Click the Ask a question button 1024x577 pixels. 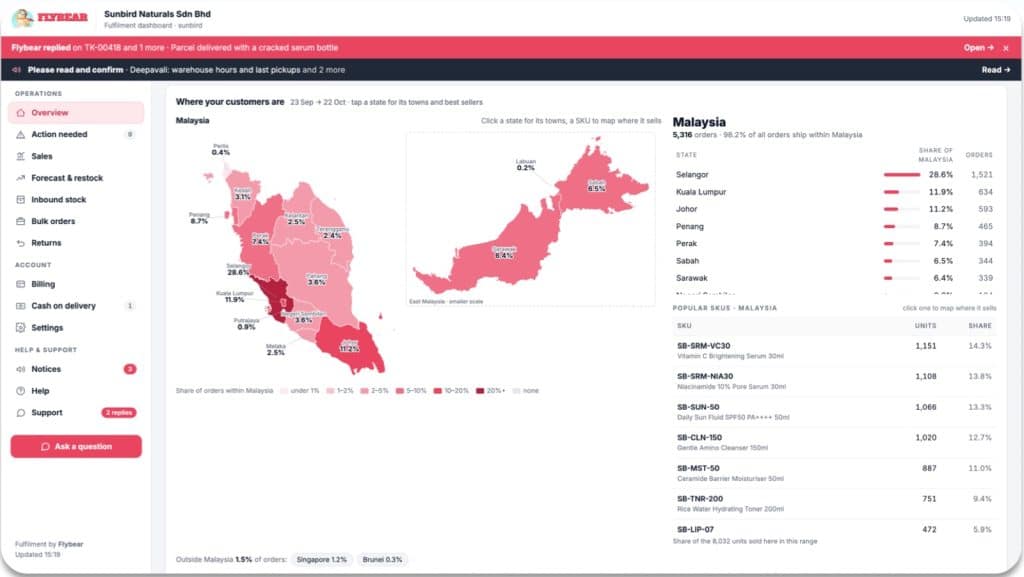[x=76, y=446]
